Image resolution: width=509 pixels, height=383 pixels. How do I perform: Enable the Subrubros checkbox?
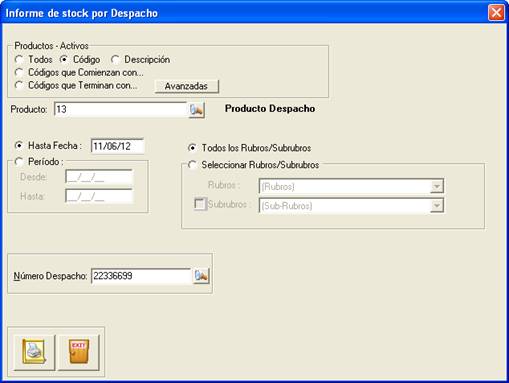(x=199, y=204)
